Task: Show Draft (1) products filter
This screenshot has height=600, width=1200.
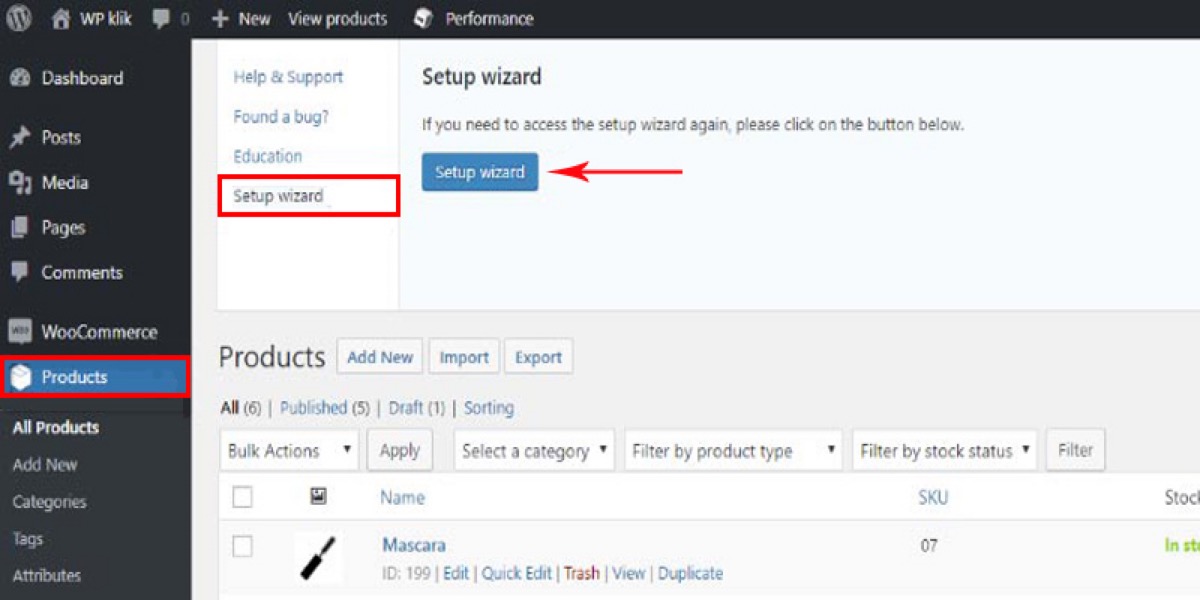Action: 417,408
